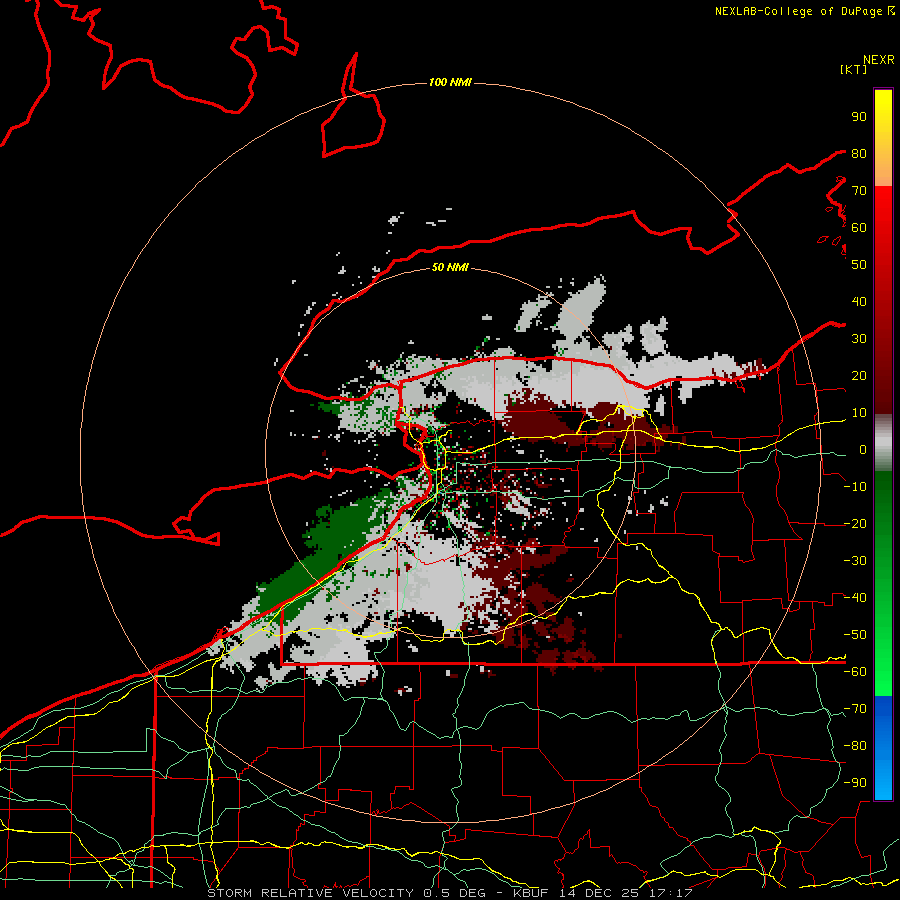Viewport: 900px width, 900px height.
Task: Click the -20 value on velocity scale
Action: tap(855, 523)
